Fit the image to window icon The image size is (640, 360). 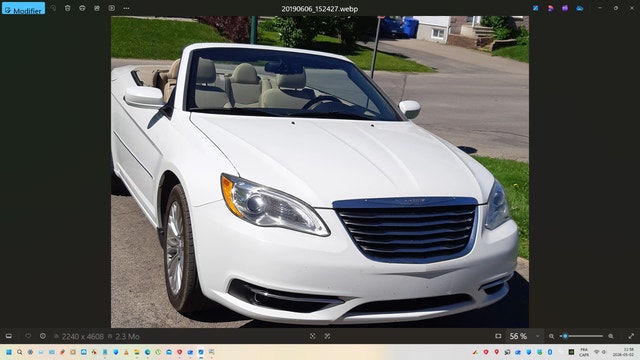tap(498, 336)
